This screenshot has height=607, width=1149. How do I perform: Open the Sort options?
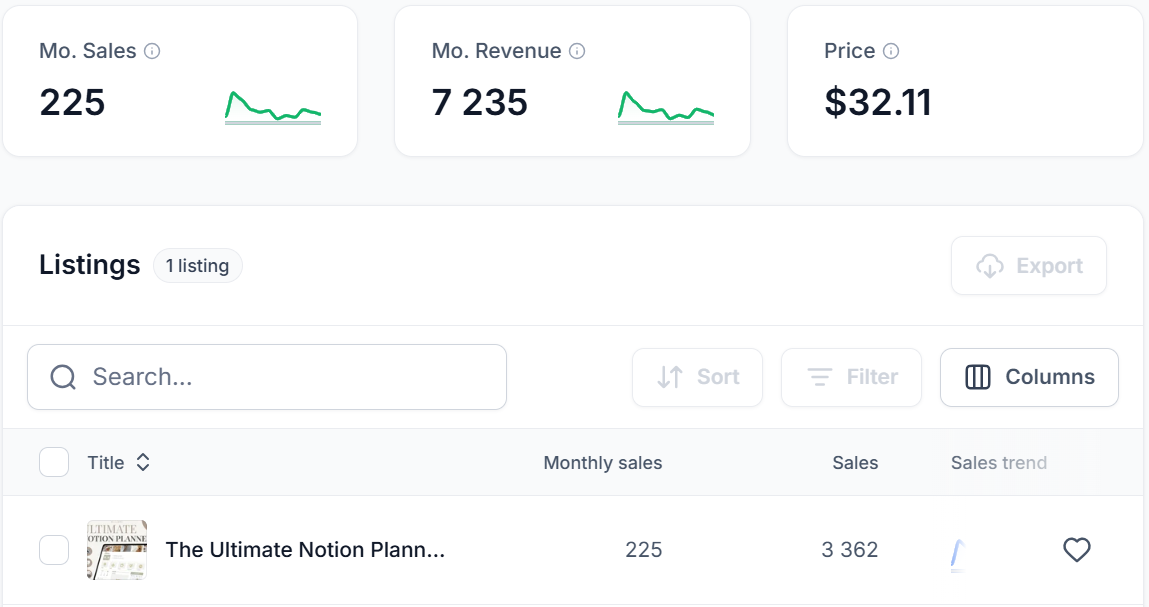click(x=697, y=378)
